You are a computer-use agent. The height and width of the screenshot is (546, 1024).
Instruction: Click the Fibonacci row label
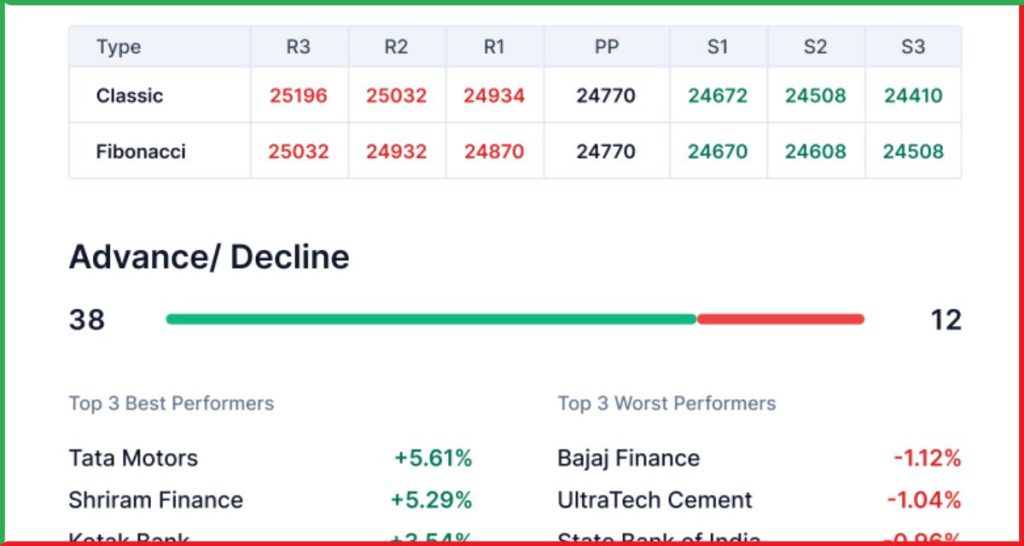[140, 152]
